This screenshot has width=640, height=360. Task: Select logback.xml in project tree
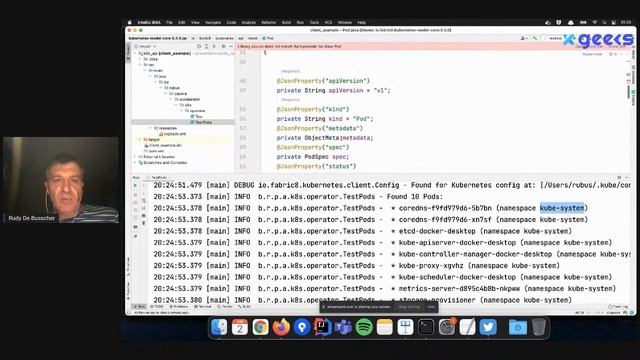tap(172, 134)
